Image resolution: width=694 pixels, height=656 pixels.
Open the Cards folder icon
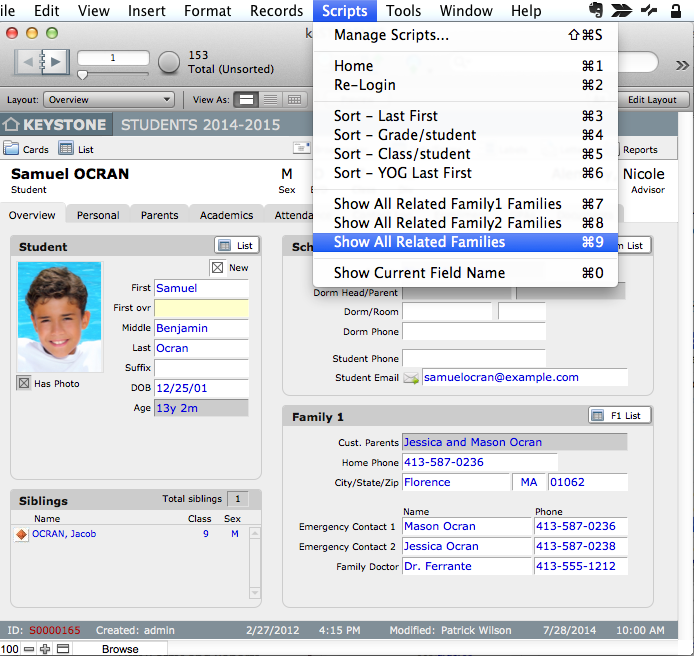click(x=12, y=149)
